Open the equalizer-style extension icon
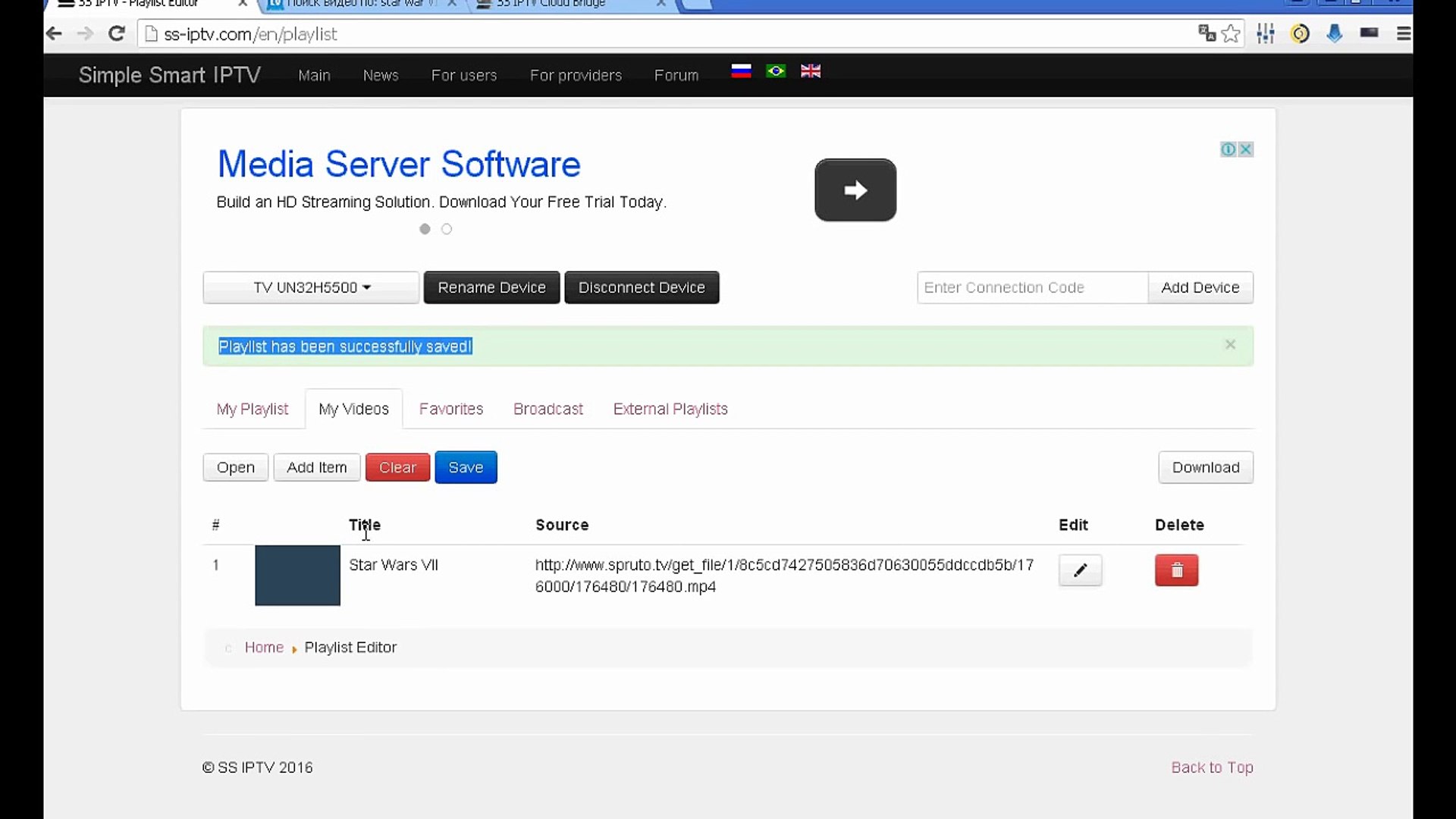1456x819 pixels. click(1266, 33)
